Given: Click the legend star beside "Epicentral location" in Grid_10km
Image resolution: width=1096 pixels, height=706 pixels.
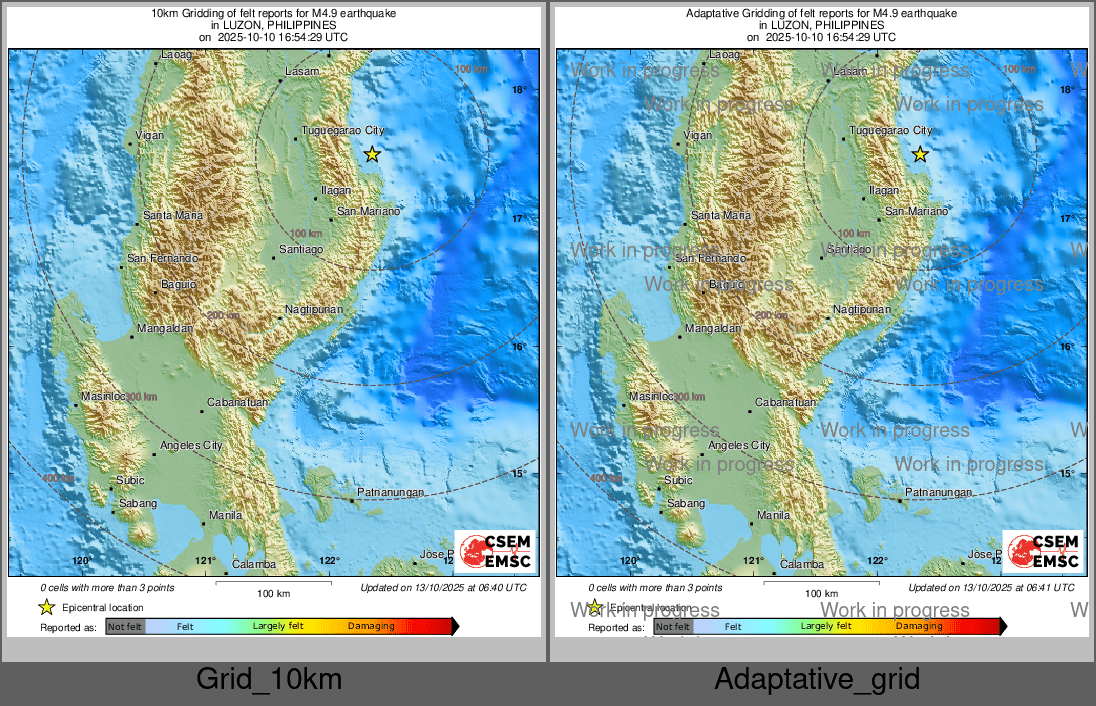Looking at the screenshot, I should click(x=46, y=607).
